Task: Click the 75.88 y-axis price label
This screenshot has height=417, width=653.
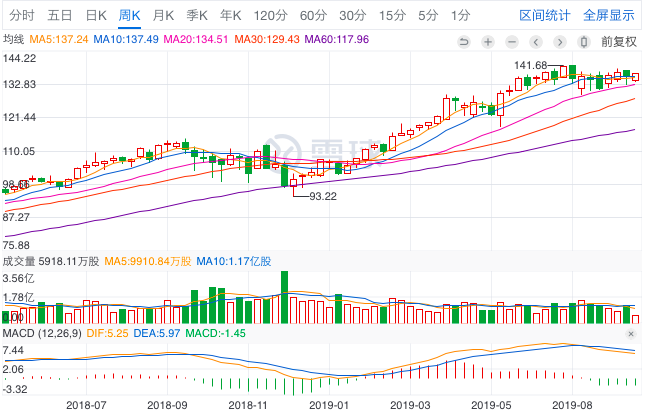Action: (16, 245)
